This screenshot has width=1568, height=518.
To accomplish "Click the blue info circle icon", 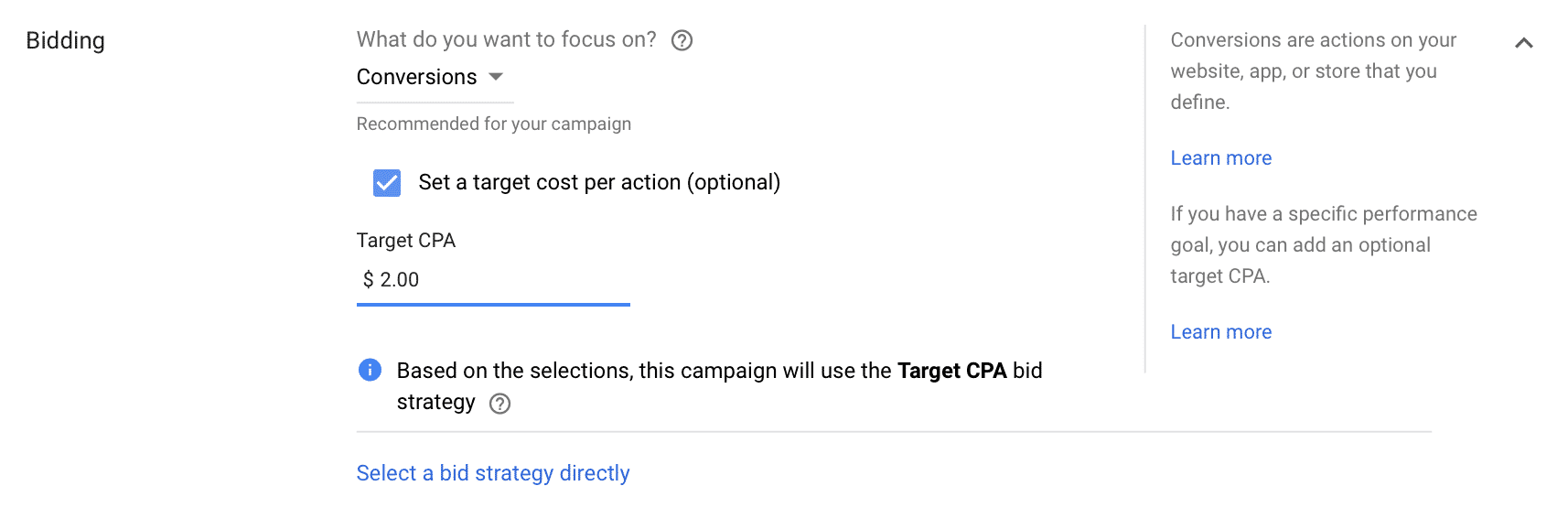I will [x=370, y=370].
